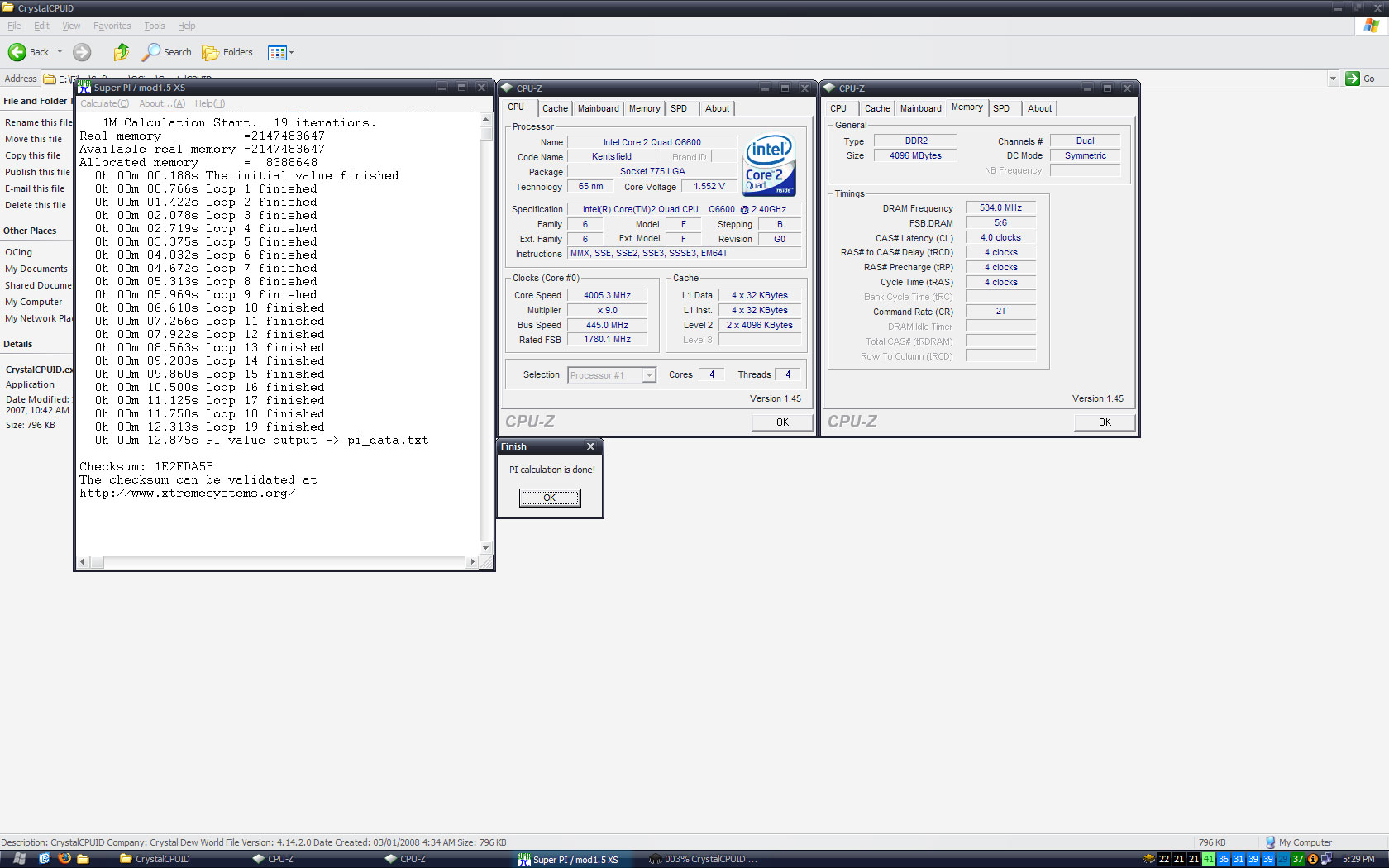Viewport: 1389px width, 868px height.
Task: Click left CPU-Z window title icon
Action: pyautogui.click(x=507, y=88)
